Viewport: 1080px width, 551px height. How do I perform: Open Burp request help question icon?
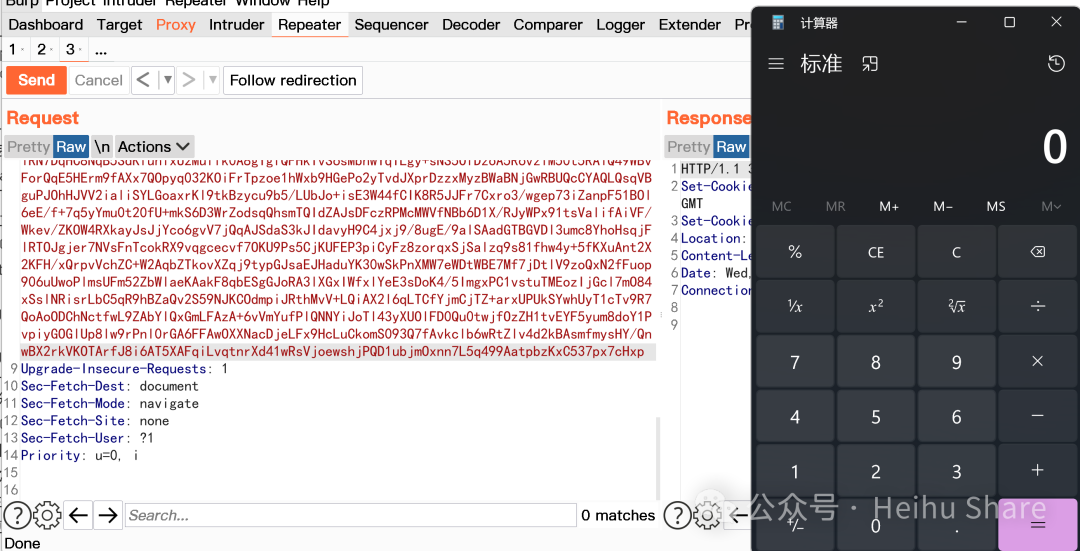click(17, 515)
